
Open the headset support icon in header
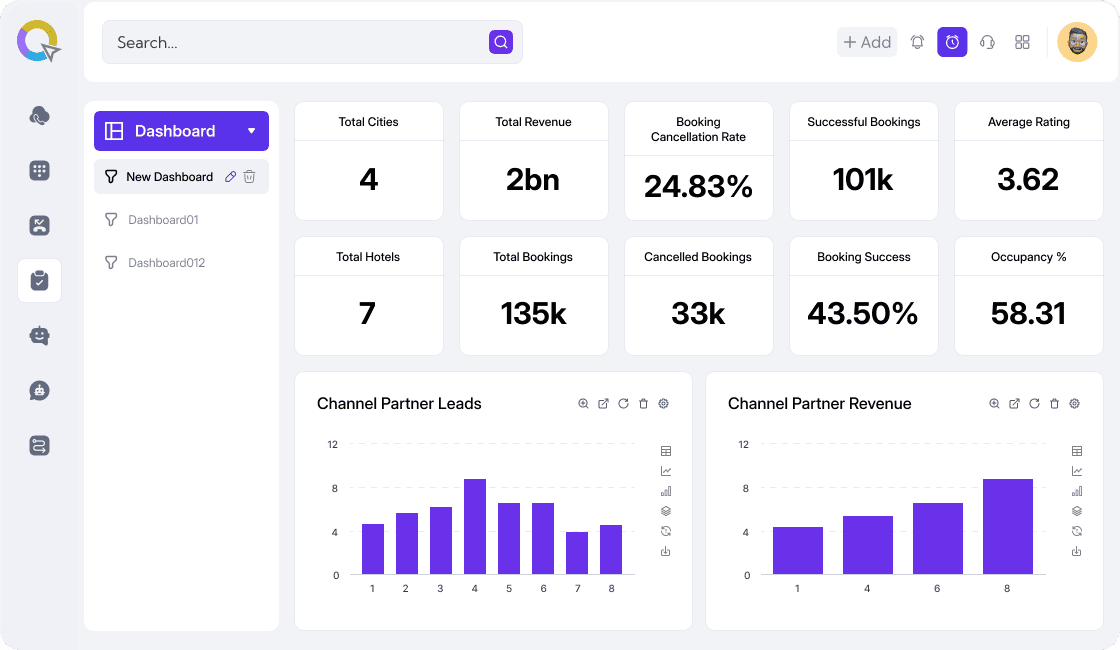click(987, 42)
